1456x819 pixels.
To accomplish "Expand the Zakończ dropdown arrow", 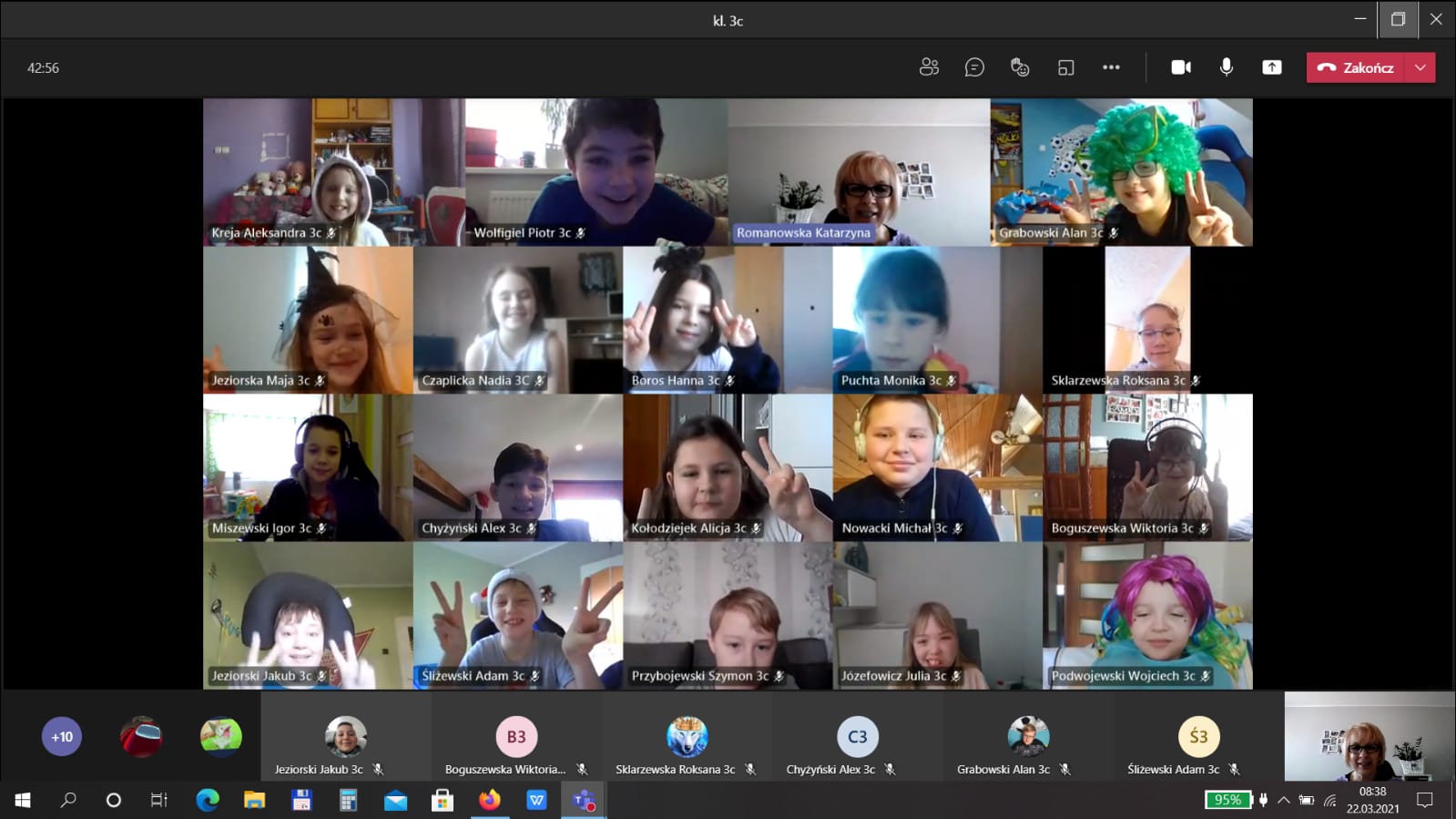I will (x=1420, y=67).
